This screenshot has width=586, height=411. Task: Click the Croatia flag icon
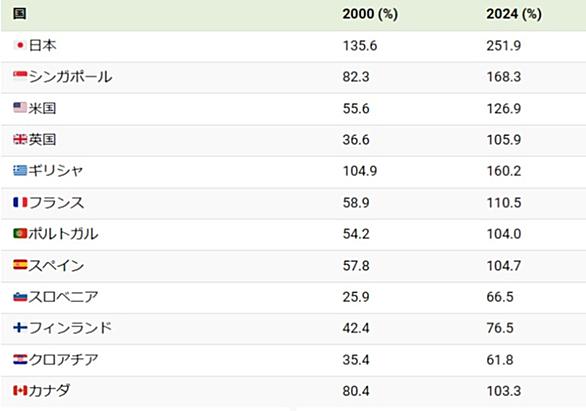pos(20,359)
